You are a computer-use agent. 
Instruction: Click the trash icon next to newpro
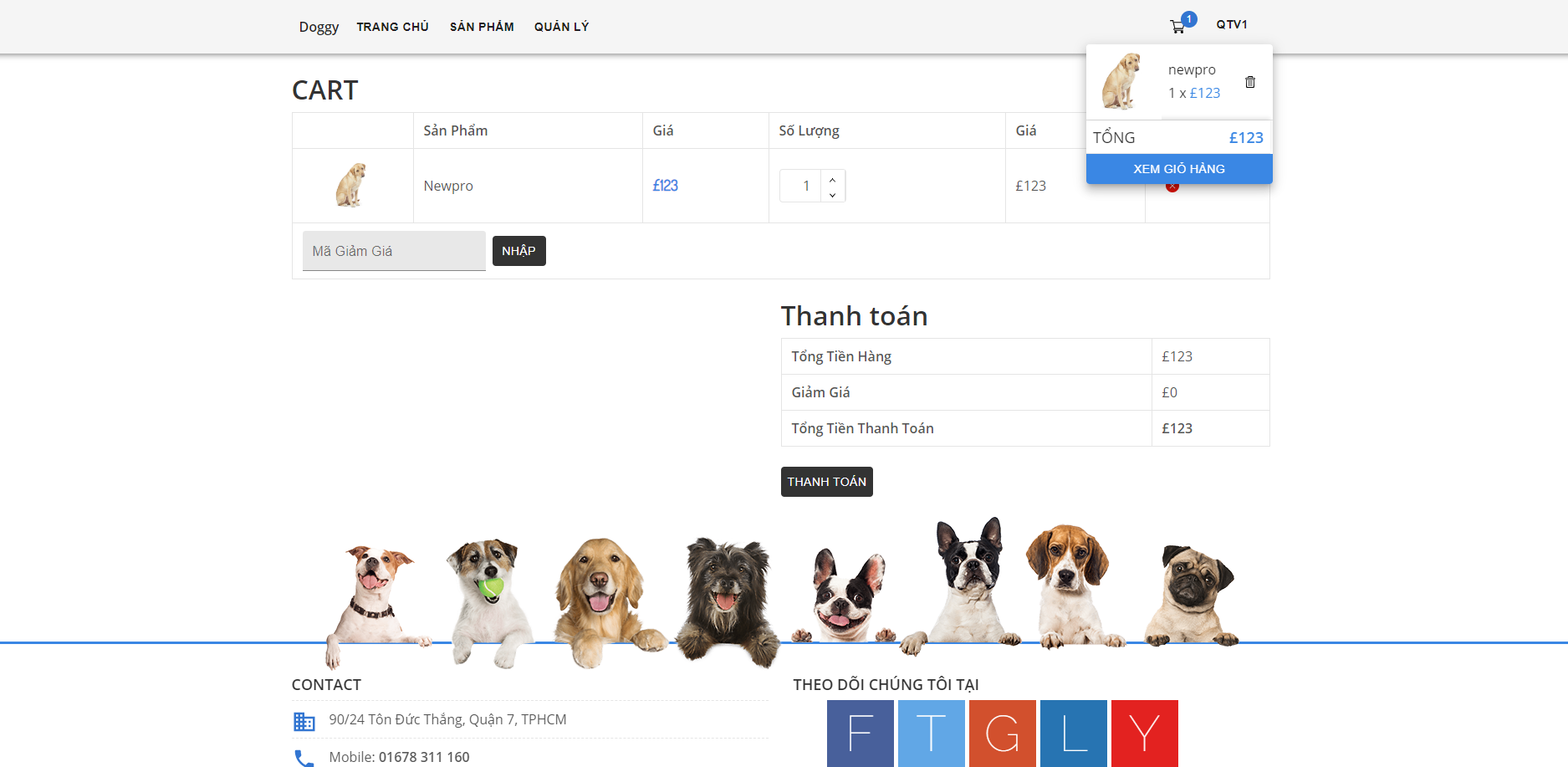pos(1250,82)
